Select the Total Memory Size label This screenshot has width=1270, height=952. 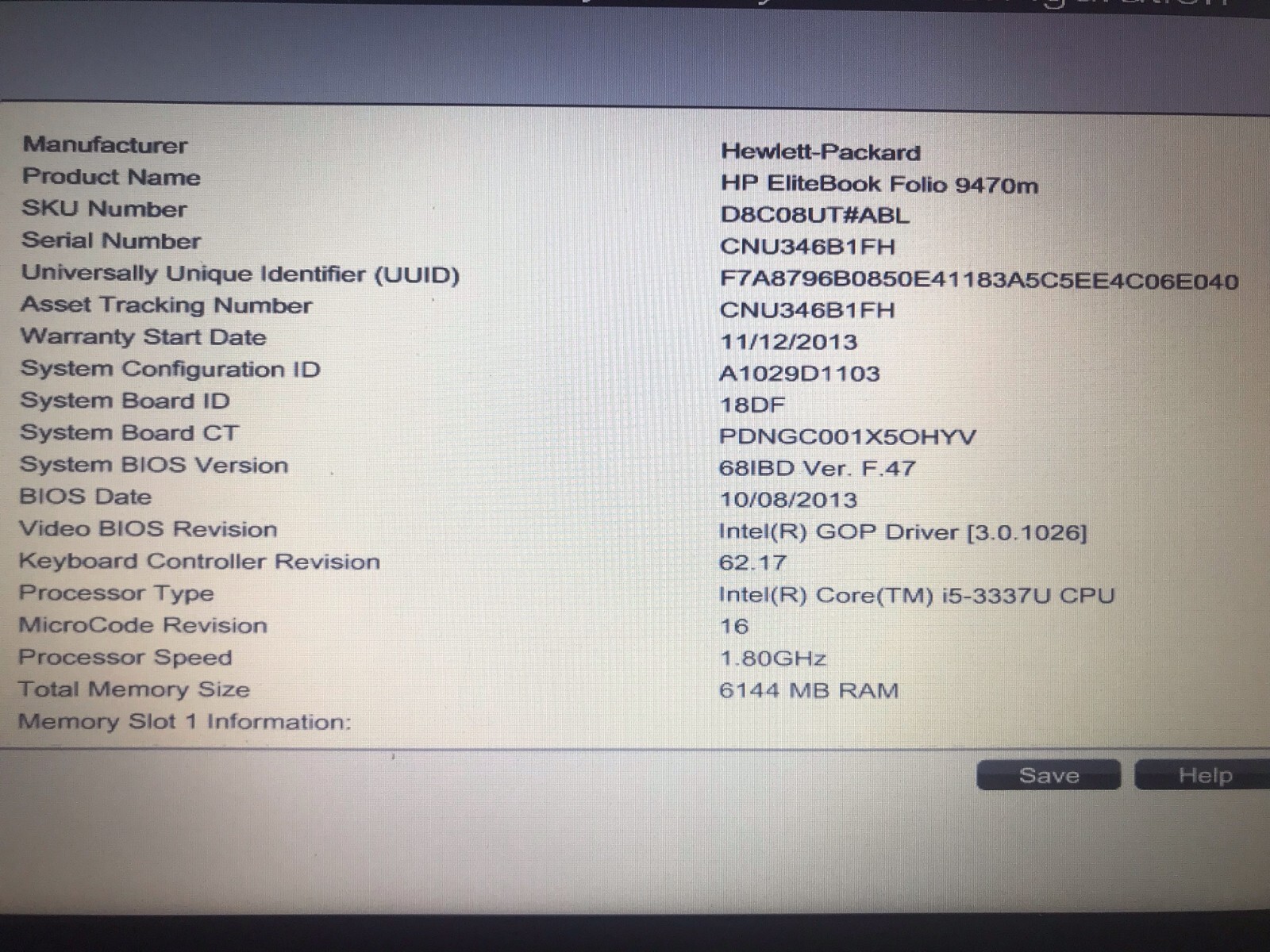pyautogui.click(x=134, y=689)
